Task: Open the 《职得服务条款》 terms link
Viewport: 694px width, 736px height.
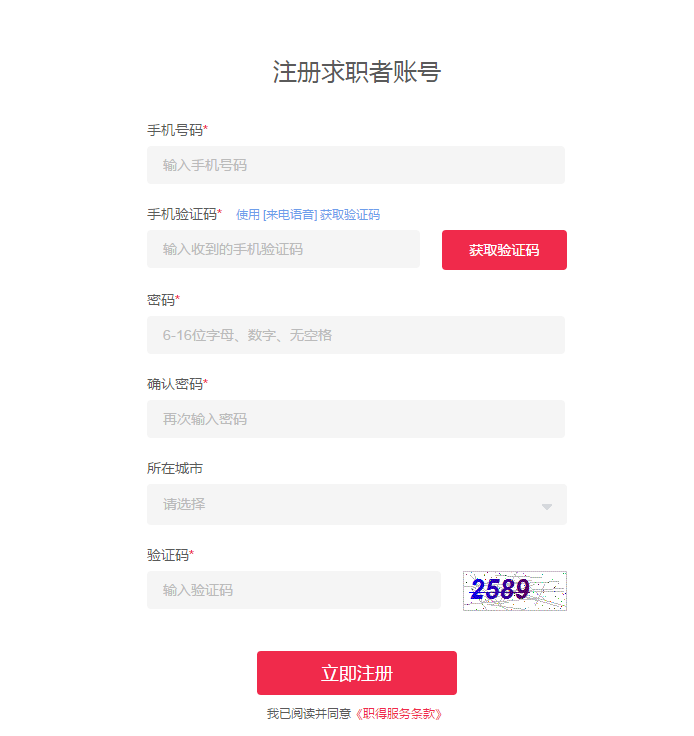Action: tap(398, 713)
